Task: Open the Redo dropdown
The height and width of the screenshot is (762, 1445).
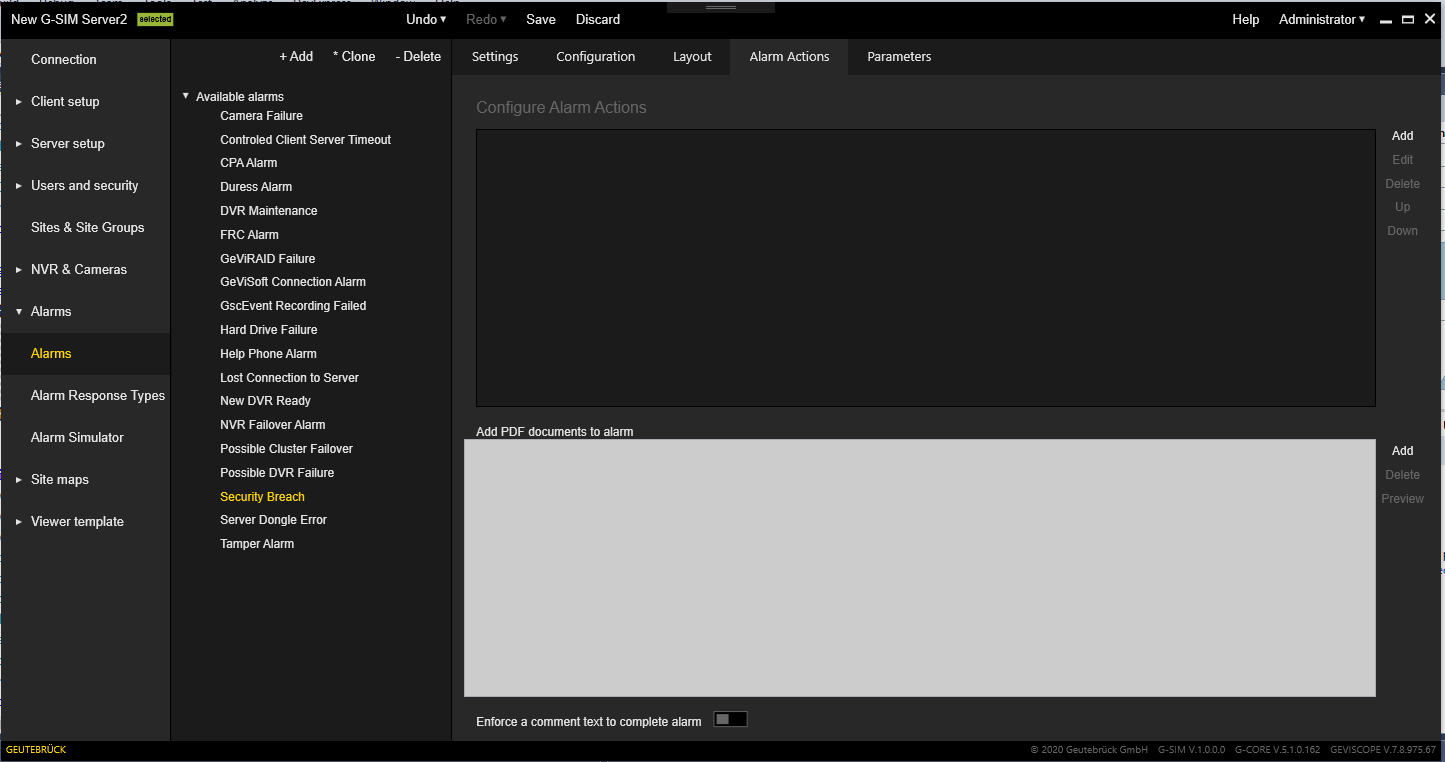Action: pyautogui.click(x=486, y=19)
